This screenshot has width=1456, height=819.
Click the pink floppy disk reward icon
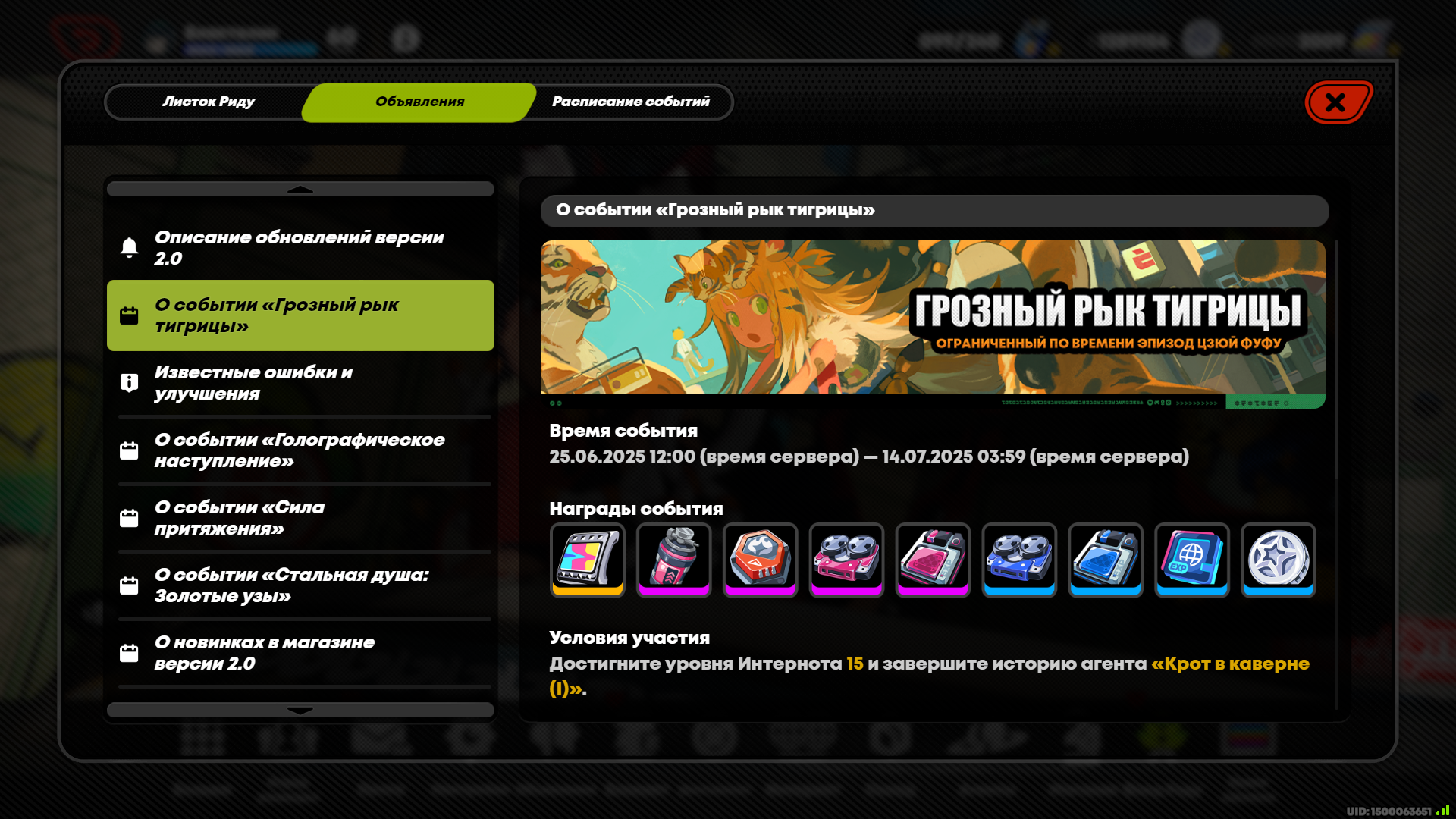click(934, 560)
